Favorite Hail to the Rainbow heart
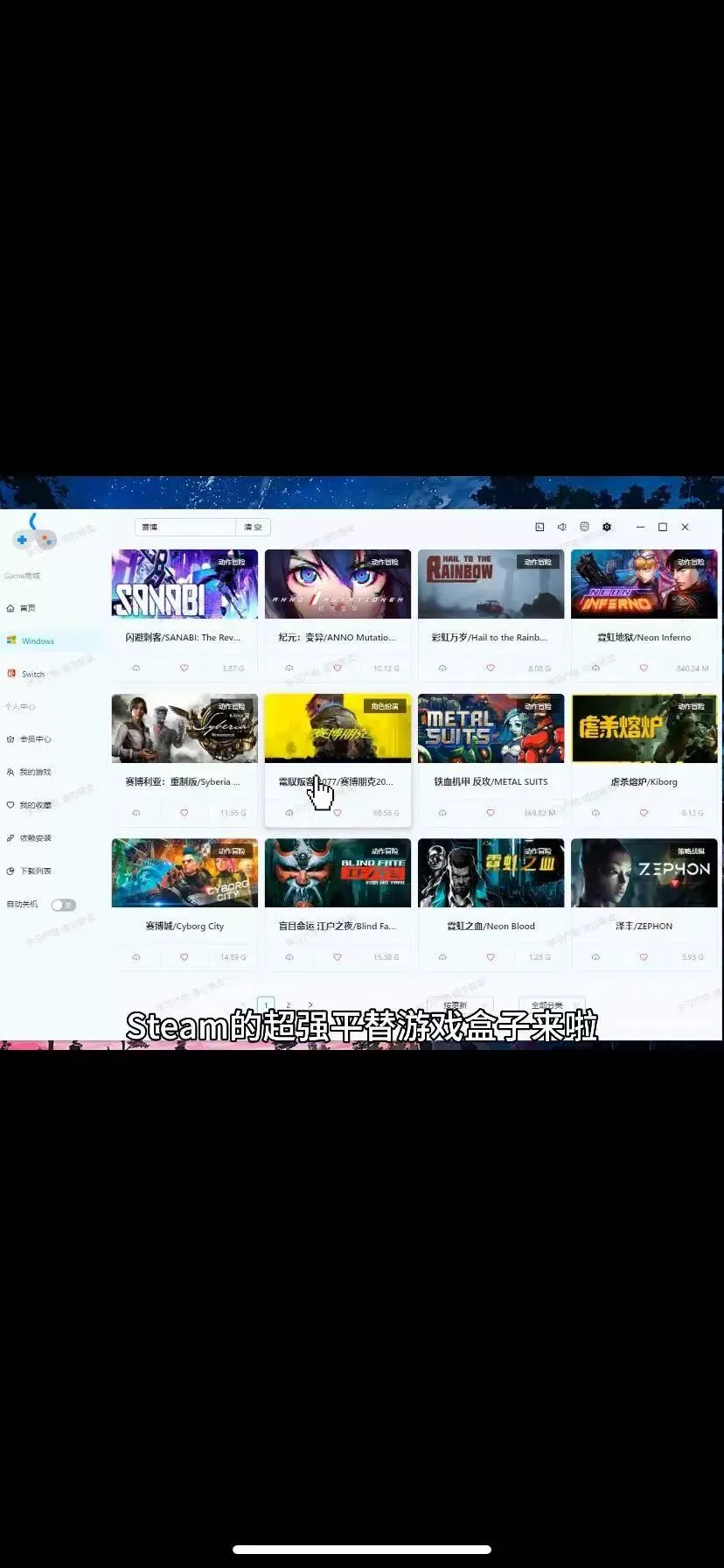The image size is (724, 1568). (x=491, y=668)
